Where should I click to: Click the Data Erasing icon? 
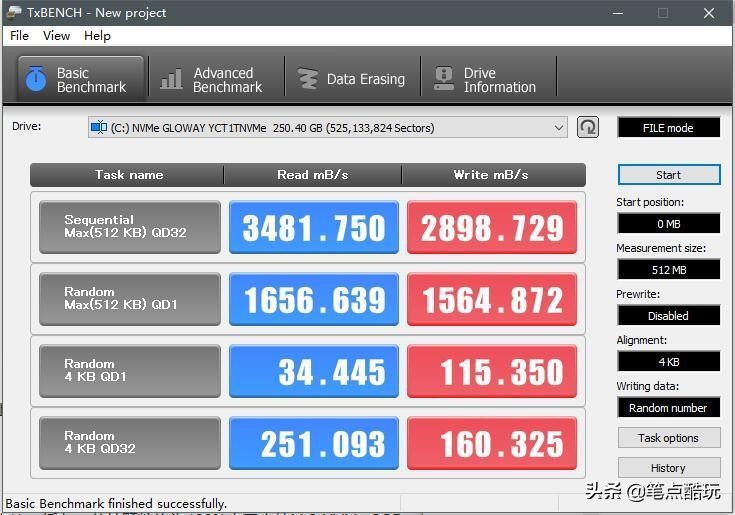308,79
